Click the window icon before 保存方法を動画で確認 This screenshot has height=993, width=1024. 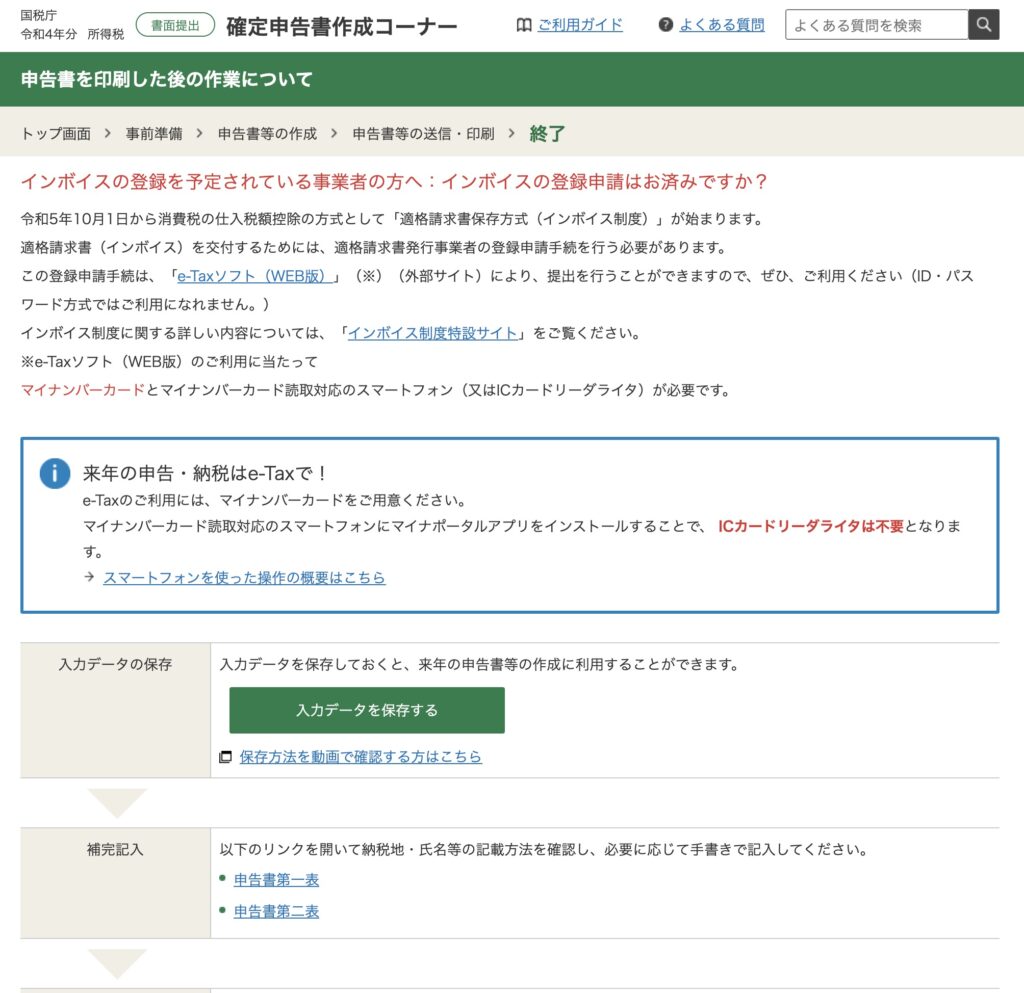225,757
